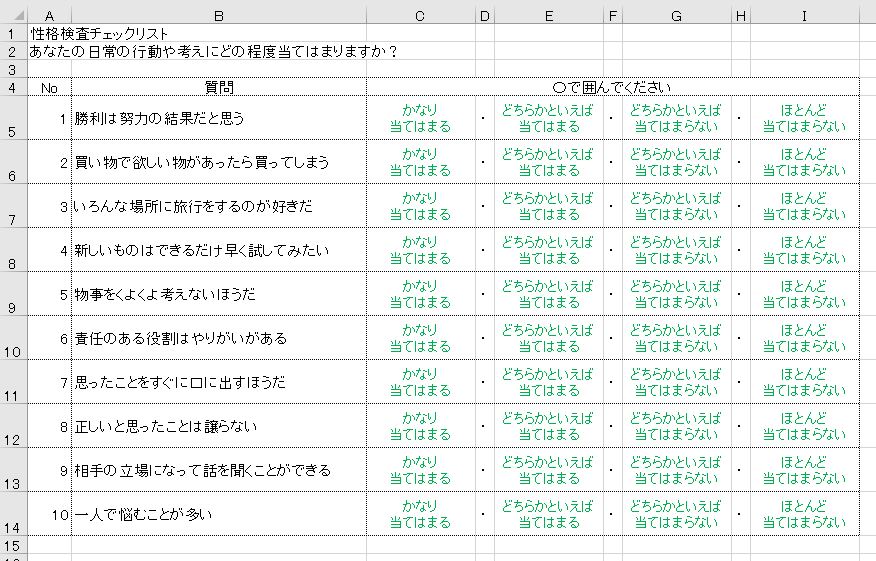This screenshot has height=561, width=876.
Task: Click question 正しいと思ったことは譲らない
Action: pyautogui.click(x=165, y=426)
